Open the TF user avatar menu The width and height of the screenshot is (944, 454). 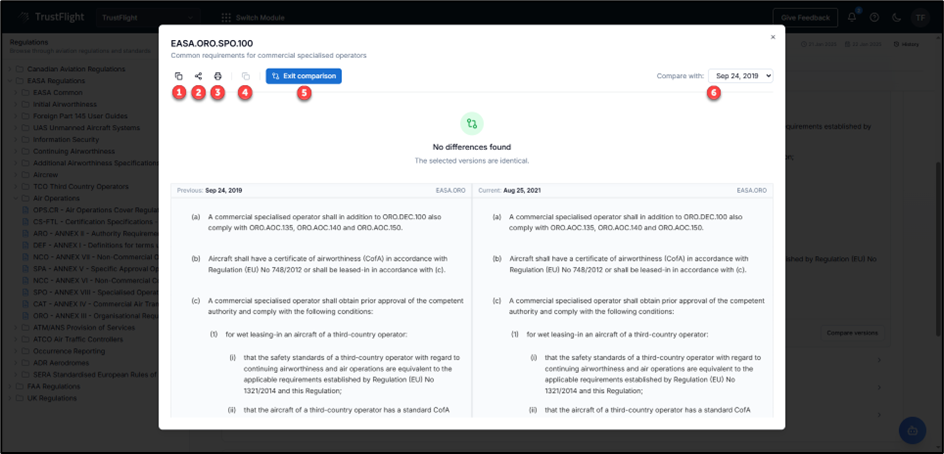(919, 17)
